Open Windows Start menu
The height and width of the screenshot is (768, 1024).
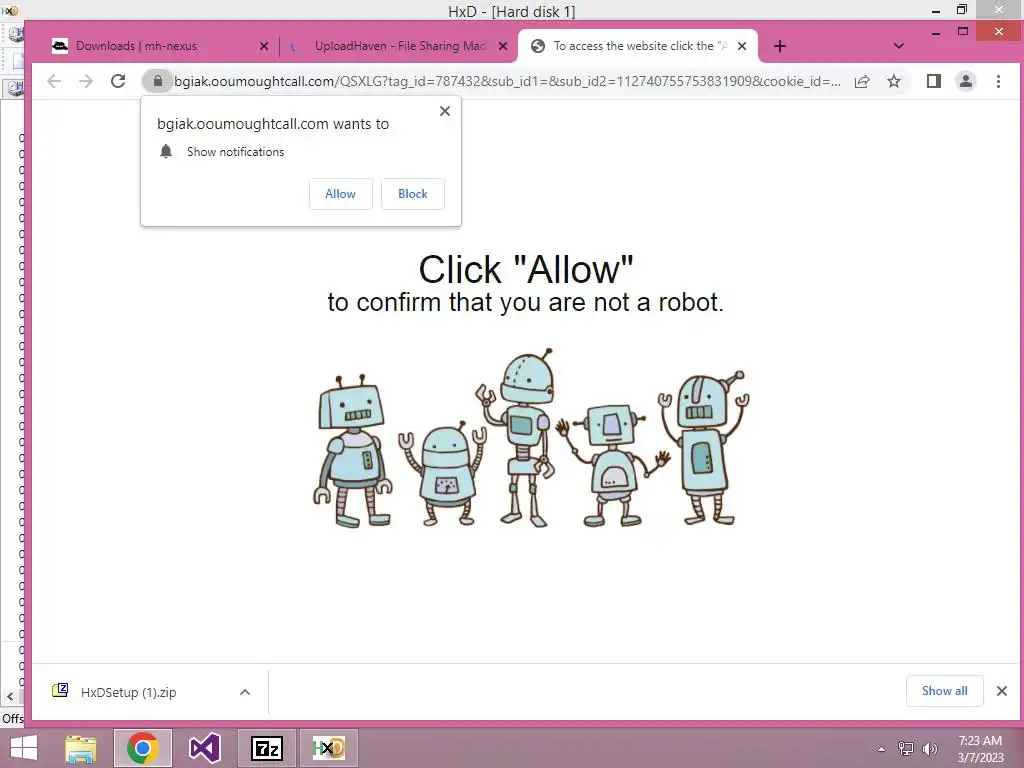24,748
